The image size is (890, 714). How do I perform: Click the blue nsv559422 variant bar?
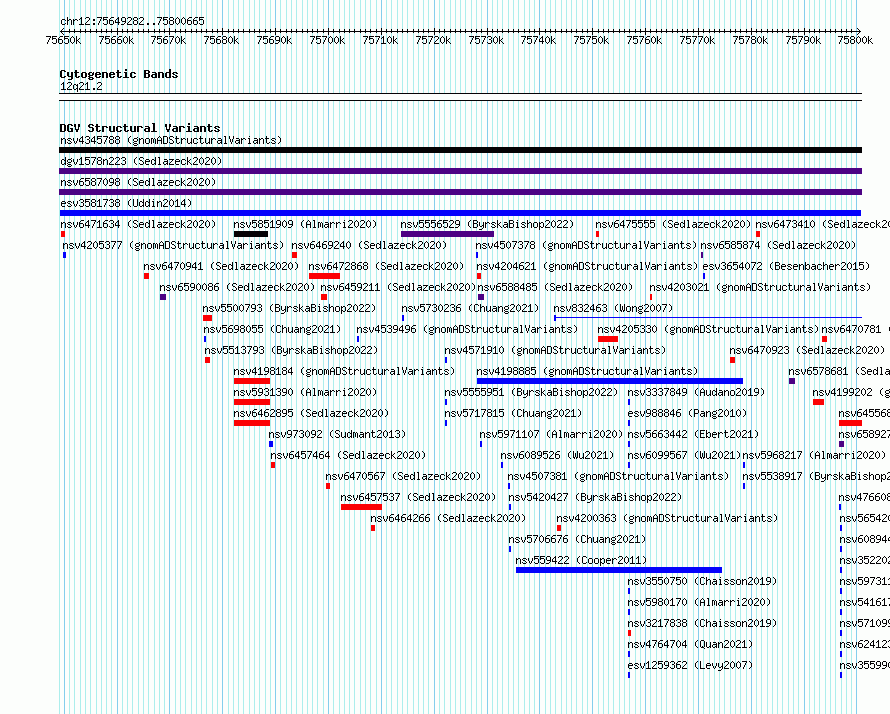point(619,570)
